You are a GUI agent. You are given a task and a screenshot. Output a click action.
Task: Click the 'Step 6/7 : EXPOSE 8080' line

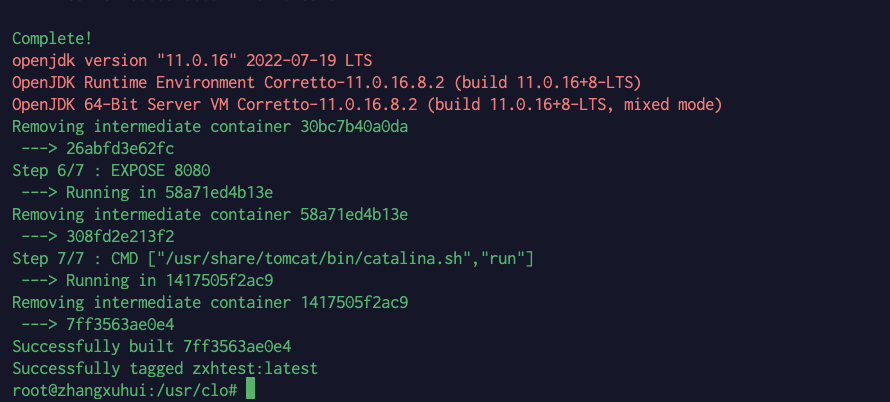pos(111,170)
